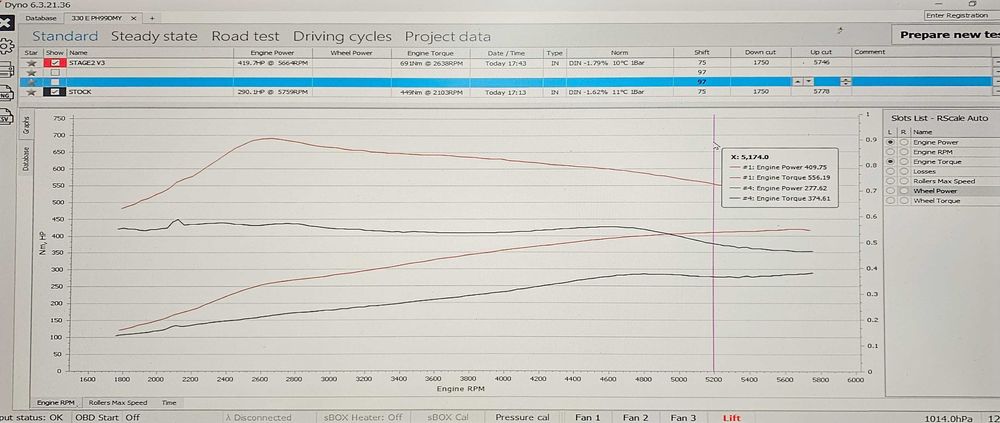
Task: Click the Norm column header
Action: click(619, 52)
